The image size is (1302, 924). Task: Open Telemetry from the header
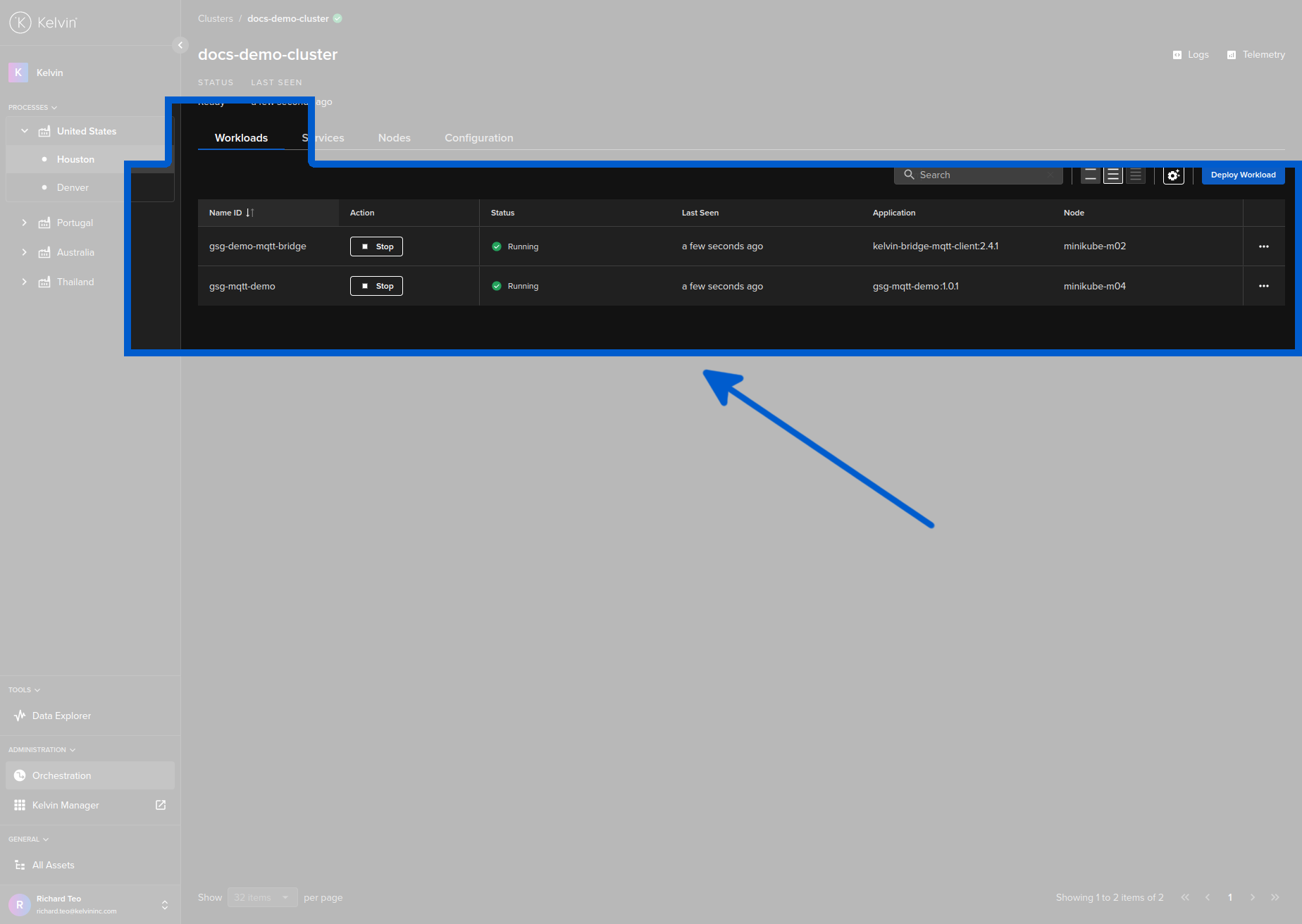tap(1256, 55)
